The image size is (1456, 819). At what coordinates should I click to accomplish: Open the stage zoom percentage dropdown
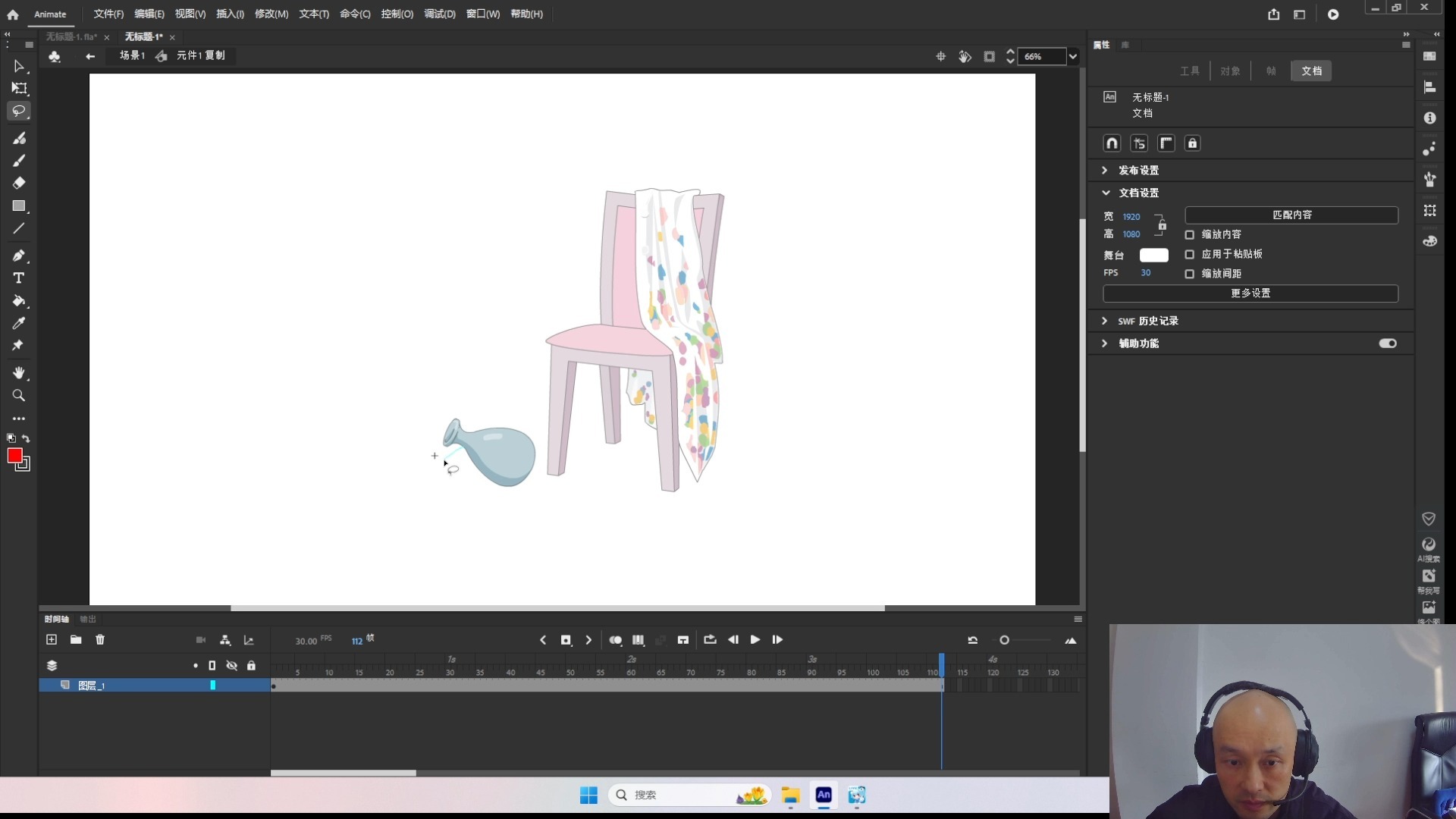pos(1072,56)
